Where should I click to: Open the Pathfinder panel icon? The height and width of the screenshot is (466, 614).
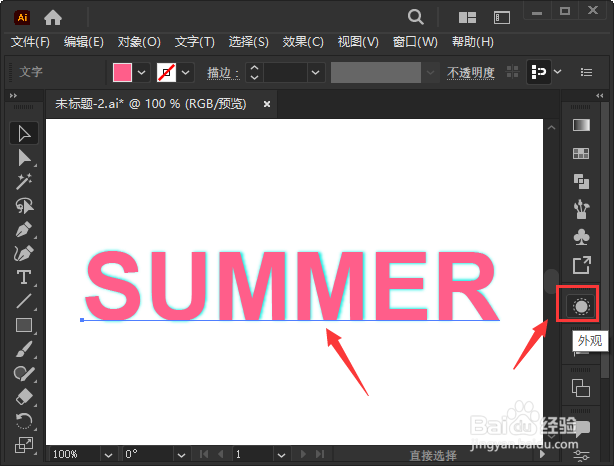point(581,181)
